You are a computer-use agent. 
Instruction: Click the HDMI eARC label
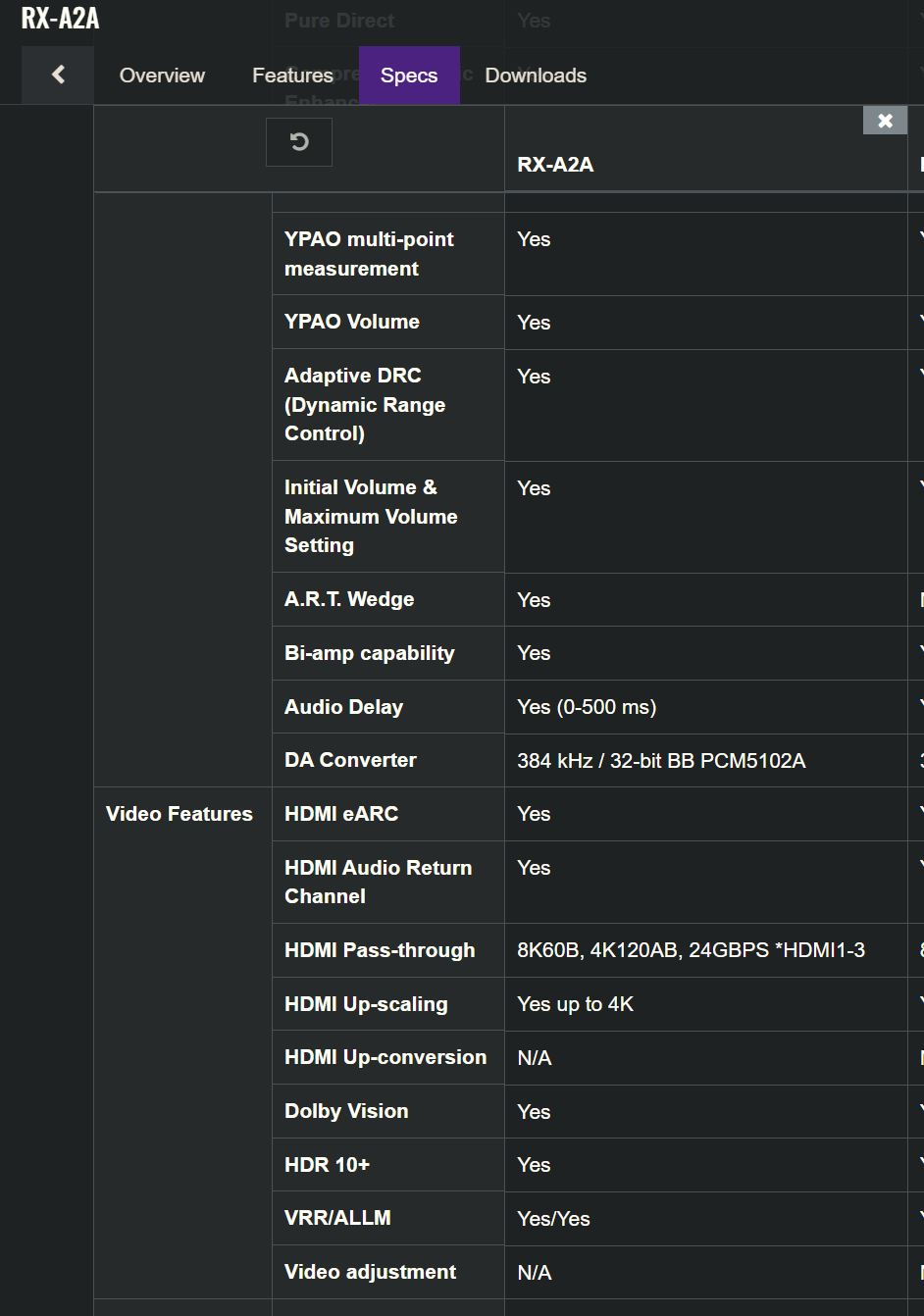pyautogui.click(x=341, y=814)
